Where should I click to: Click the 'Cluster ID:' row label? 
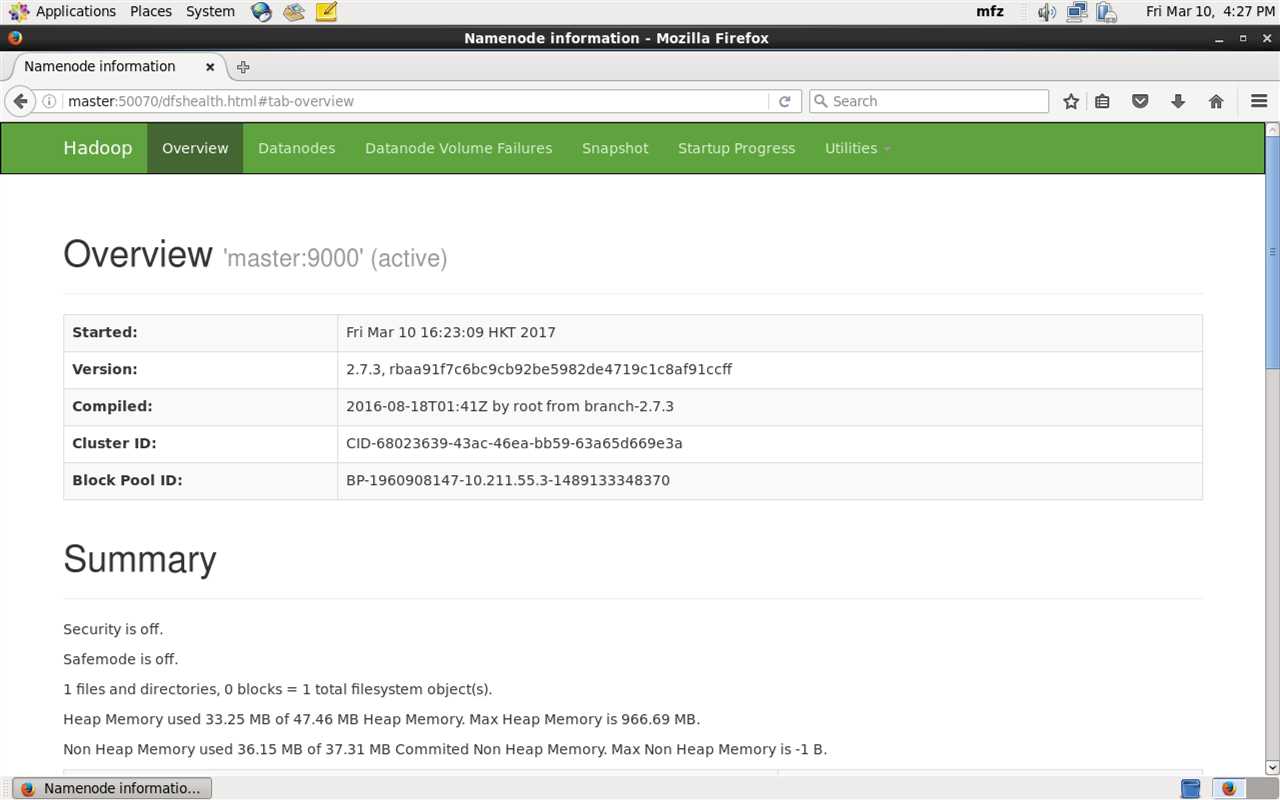(x=114, y=443)
